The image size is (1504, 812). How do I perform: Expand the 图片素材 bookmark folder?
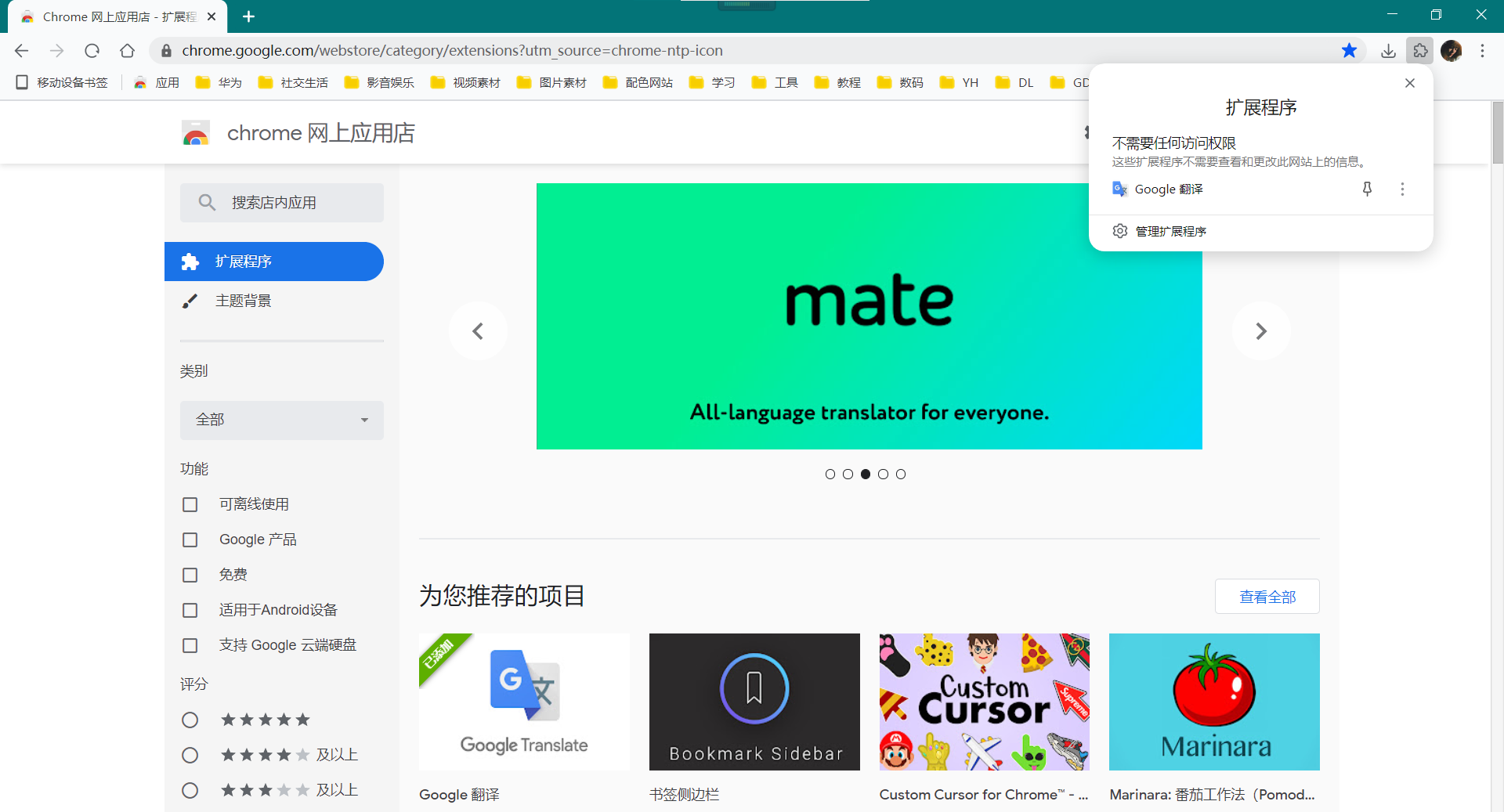click(551, 82)
